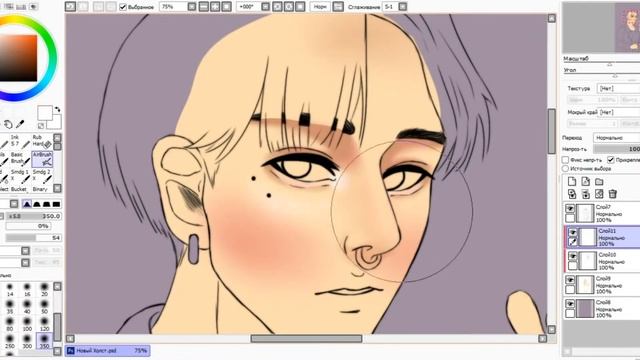Image resolution: width=640 pixels, height=360 pixels.
Task: Choose the flat hard brush edge shape
Action: (x=56, y=204)
